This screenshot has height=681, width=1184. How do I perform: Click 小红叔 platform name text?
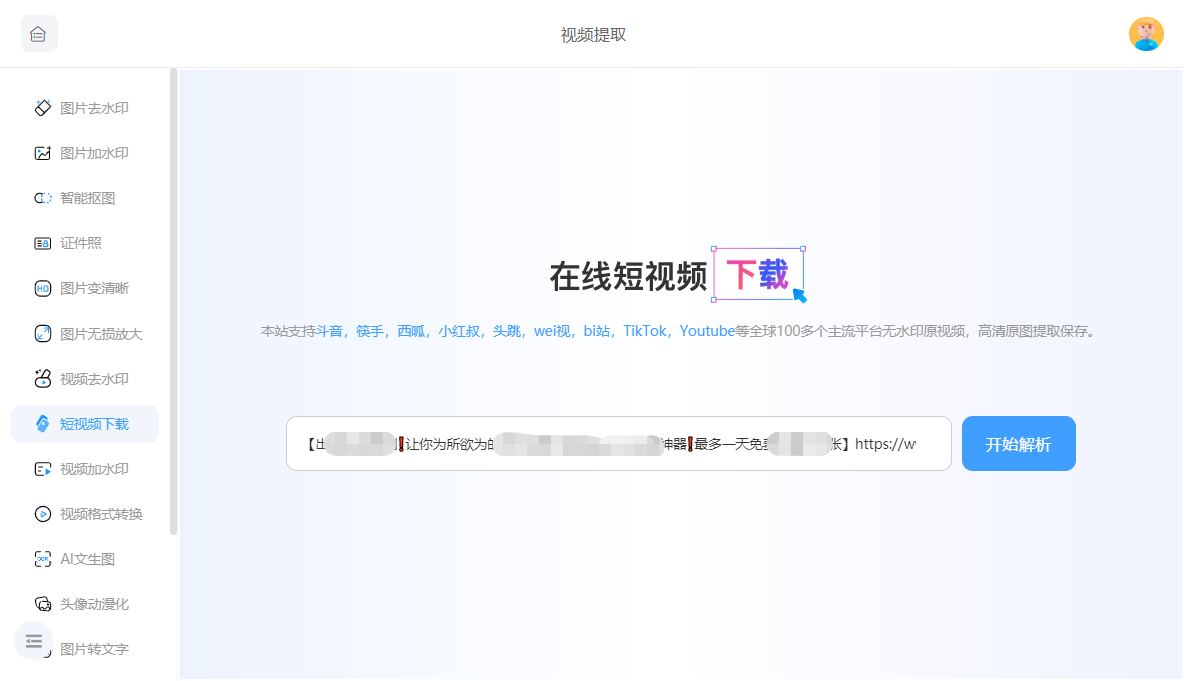click(x=459, y=331)
